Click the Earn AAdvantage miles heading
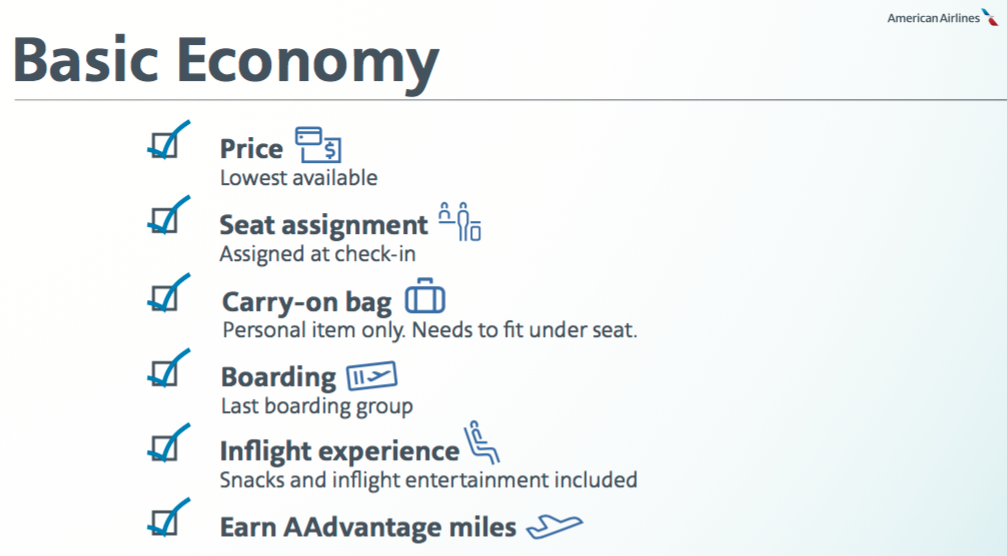 coord(368,527)
